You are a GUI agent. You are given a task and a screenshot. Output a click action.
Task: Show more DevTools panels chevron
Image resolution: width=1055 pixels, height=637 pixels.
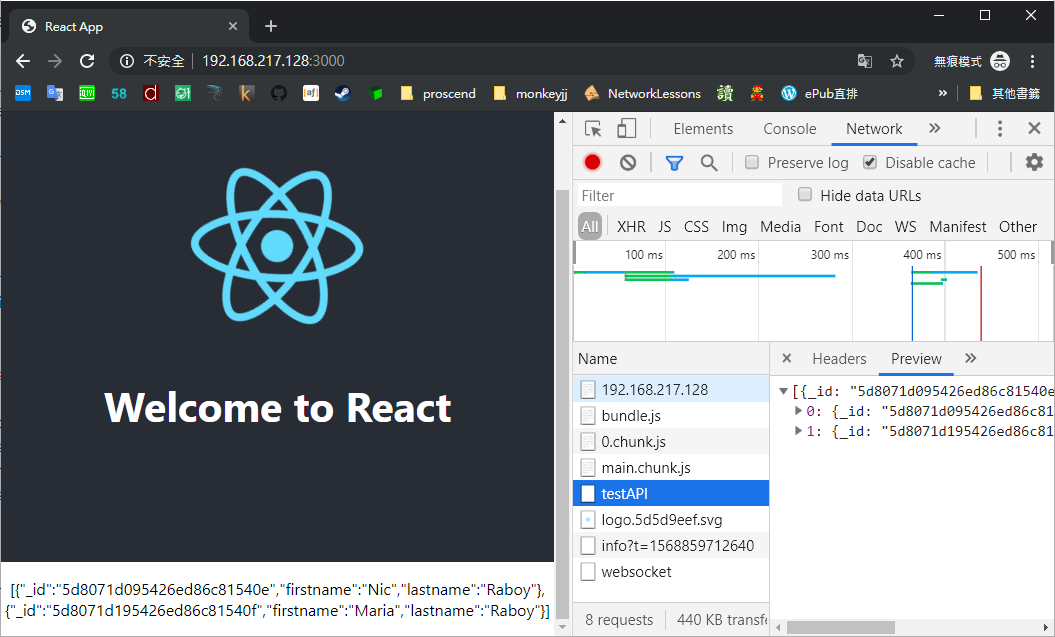click(x=935, y=128)
